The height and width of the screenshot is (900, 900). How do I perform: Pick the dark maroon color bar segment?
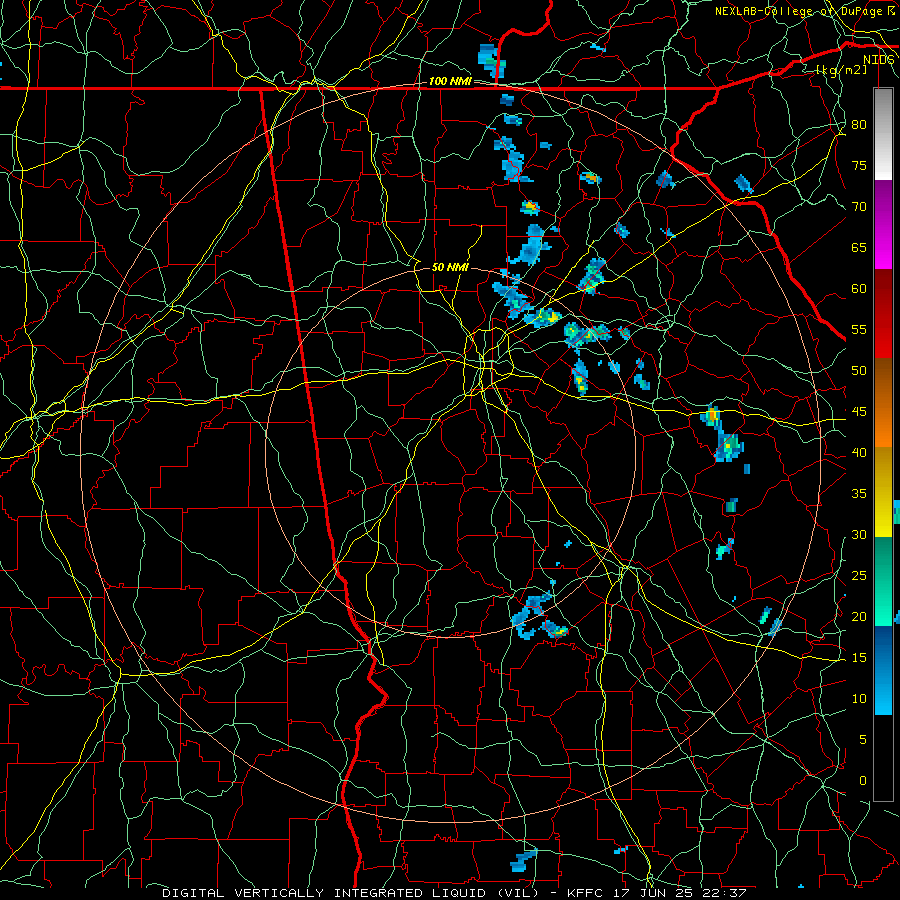coord(883,292)
